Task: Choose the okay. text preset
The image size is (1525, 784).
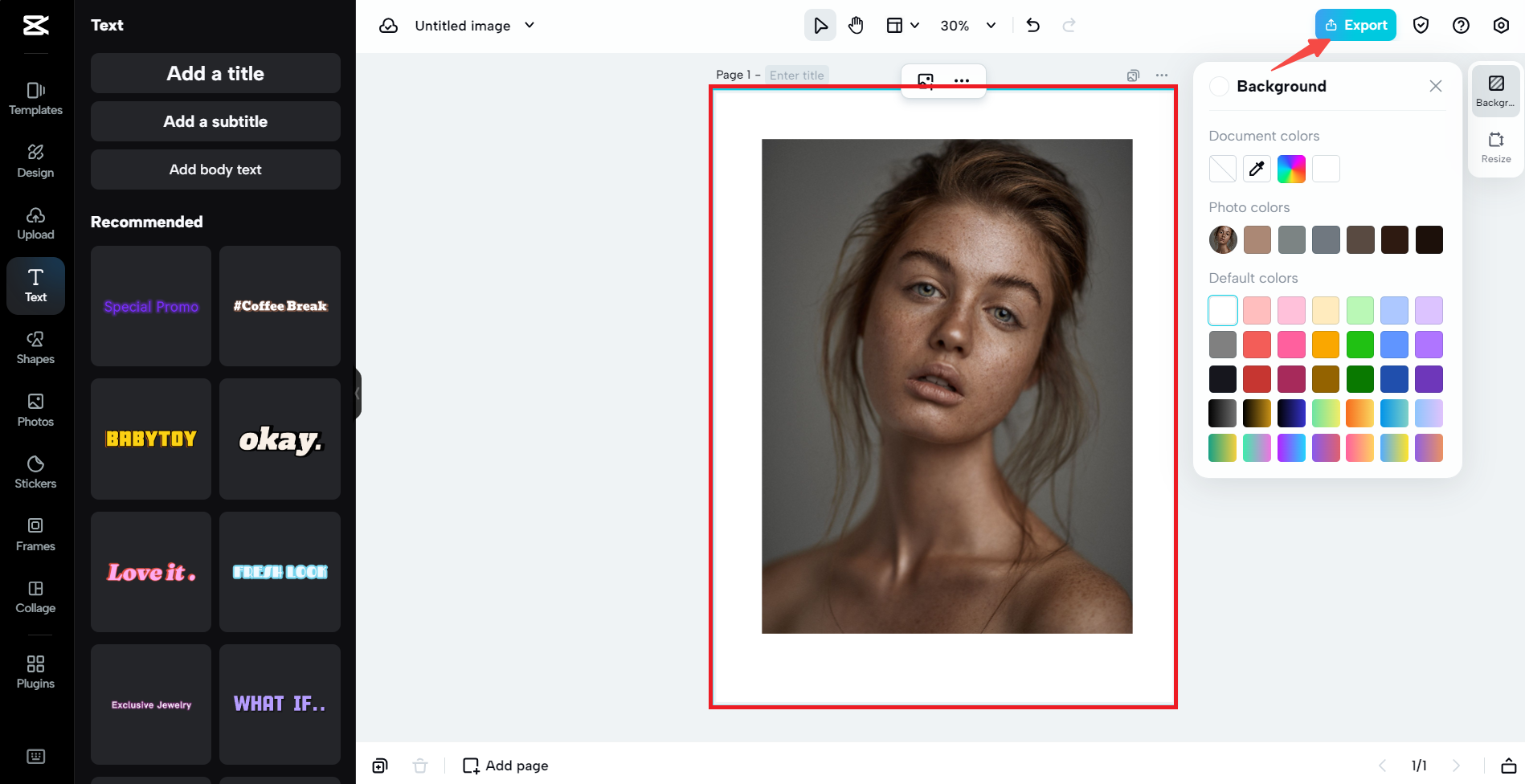Action: coord(280,439)
